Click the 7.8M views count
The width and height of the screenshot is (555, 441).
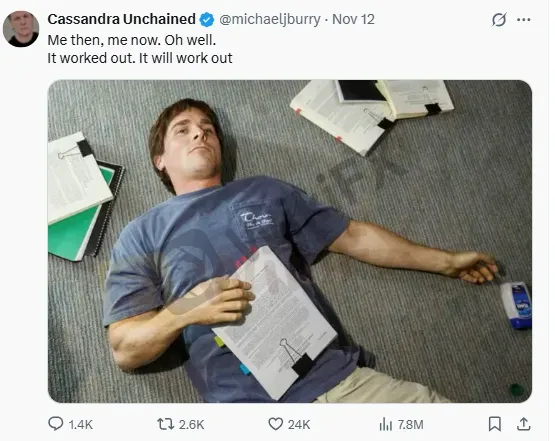pos(411,424)
